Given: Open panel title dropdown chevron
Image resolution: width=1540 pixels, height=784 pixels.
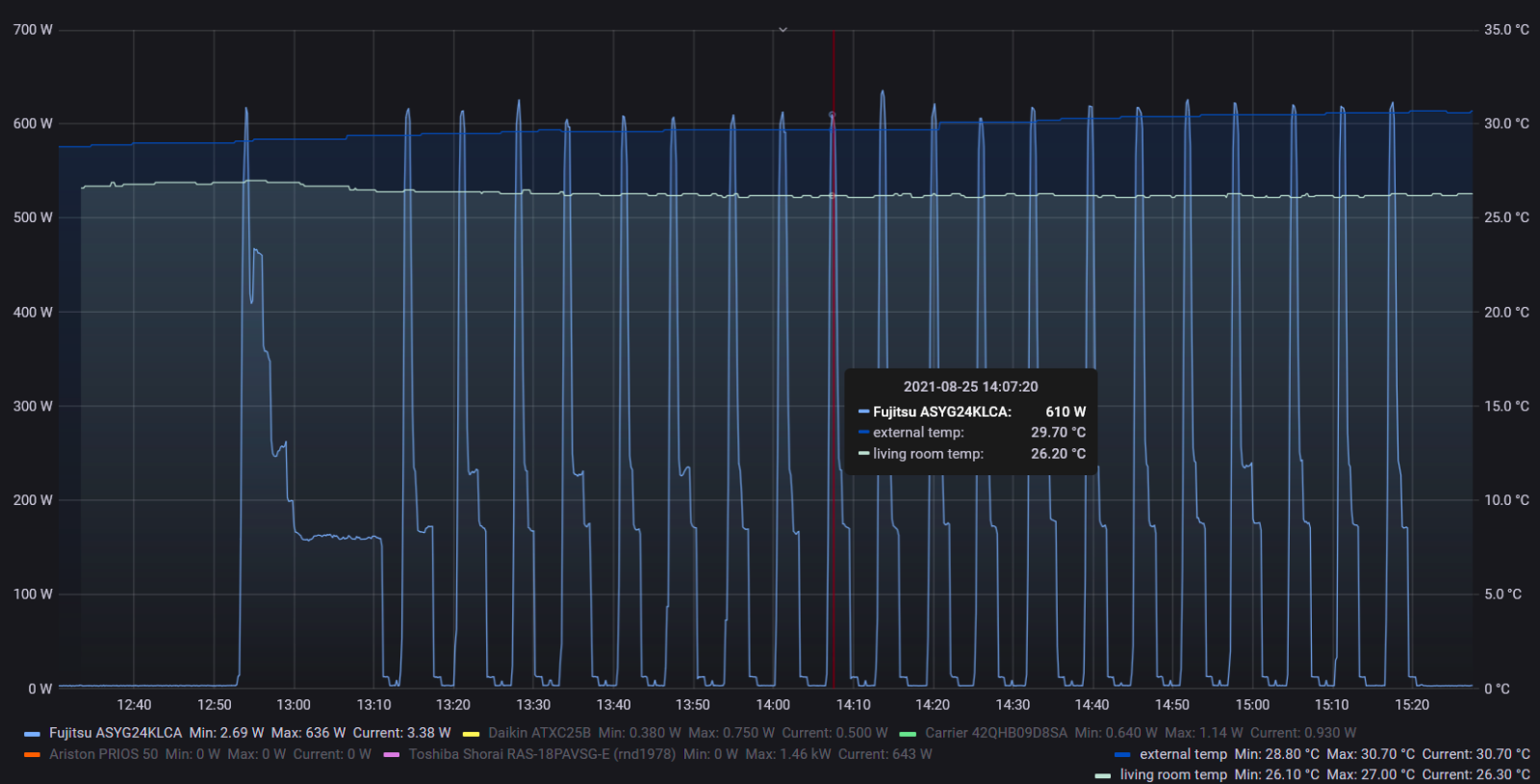Looking at the screenshot, I should (x=783, y=30).
